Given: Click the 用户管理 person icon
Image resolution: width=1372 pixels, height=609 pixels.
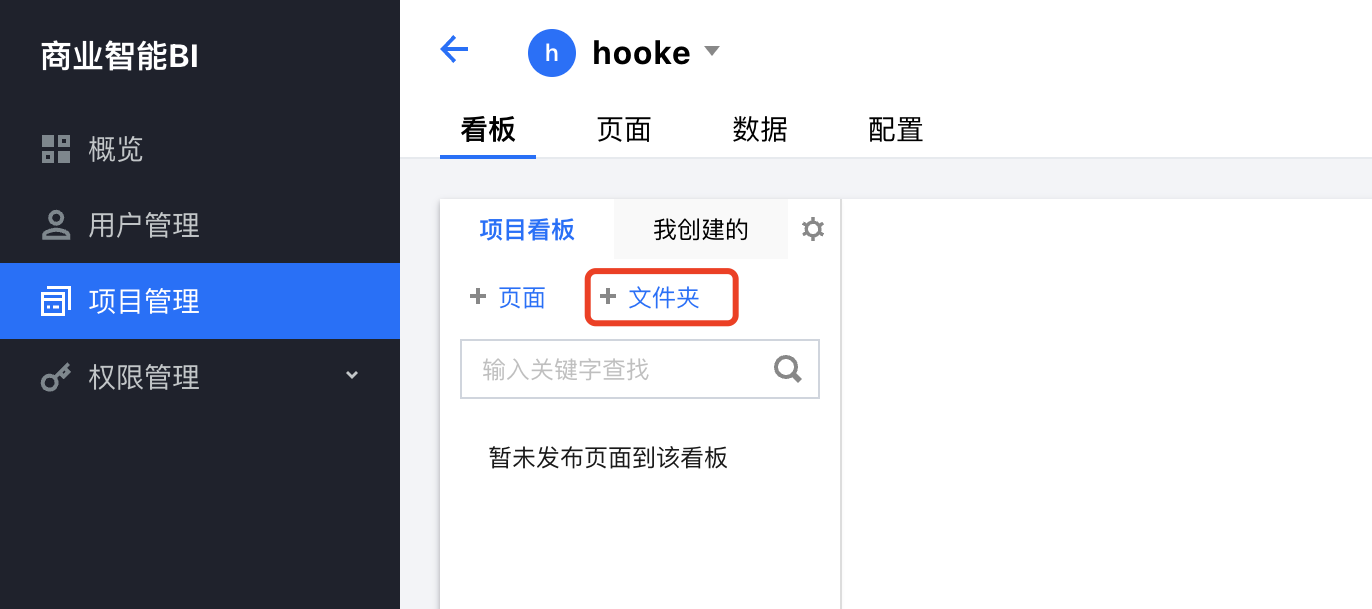Looking at the screenshot, I should click(x=56, y=225).
